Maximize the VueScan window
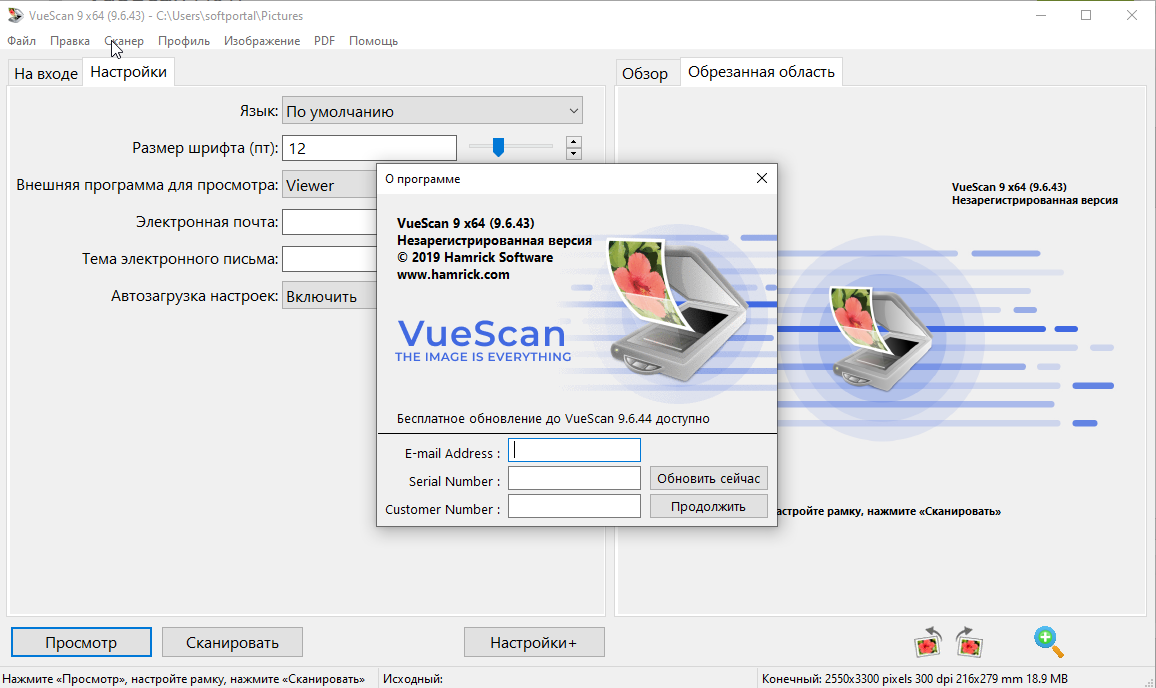The image size is (1156, 688). (x=1086, y=15)
